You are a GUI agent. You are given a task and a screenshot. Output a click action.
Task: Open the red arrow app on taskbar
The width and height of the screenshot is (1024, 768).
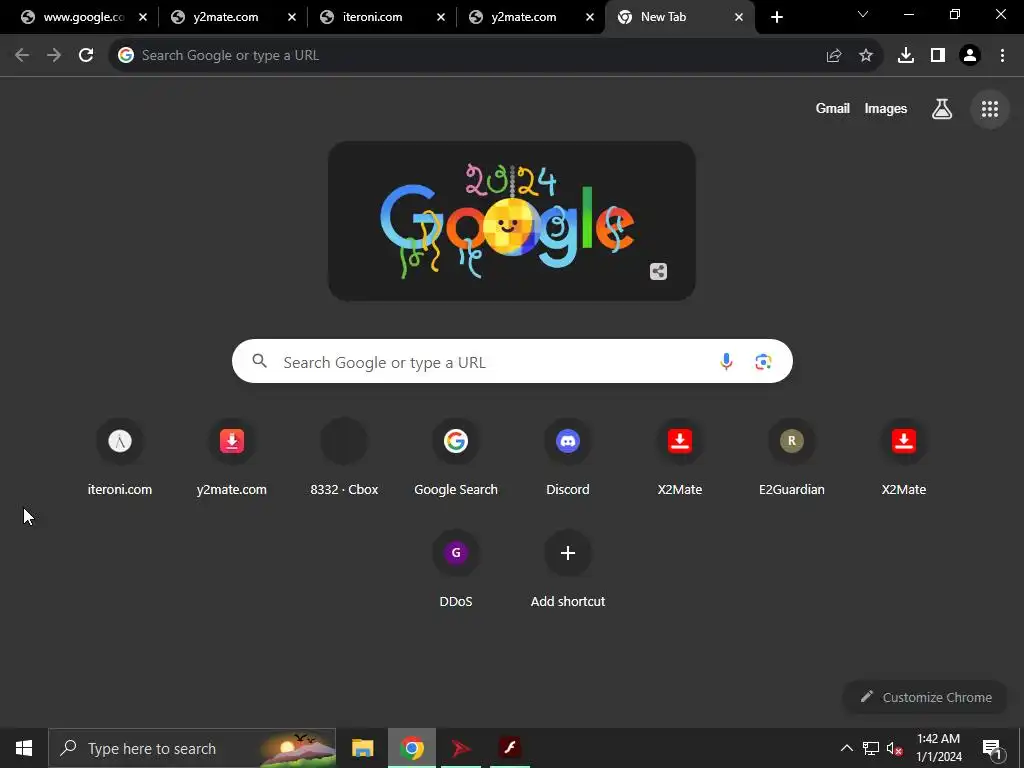[x=461, y=748]
